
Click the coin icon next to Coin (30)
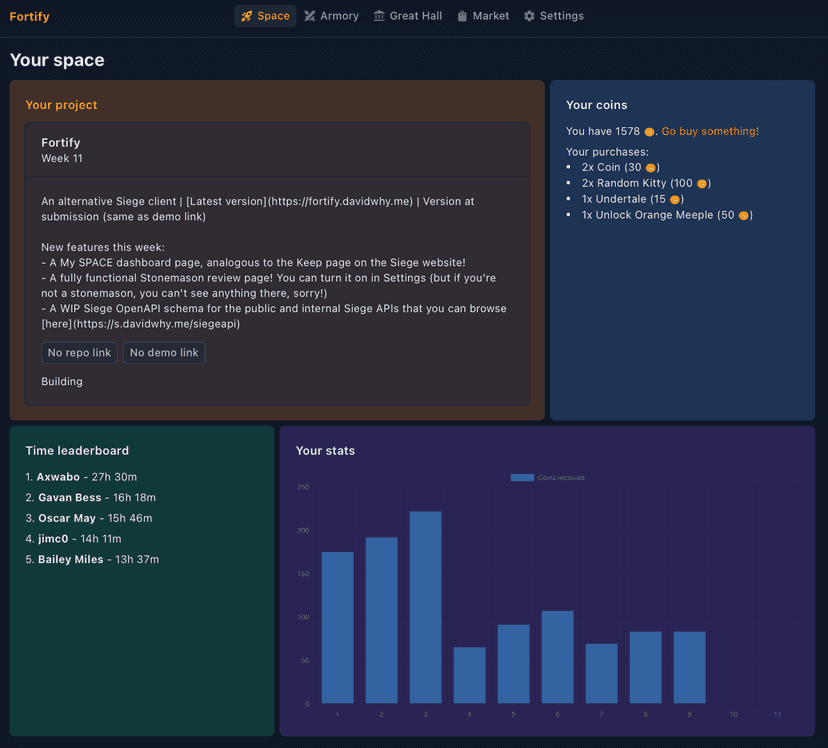click(x=651, y=168)
